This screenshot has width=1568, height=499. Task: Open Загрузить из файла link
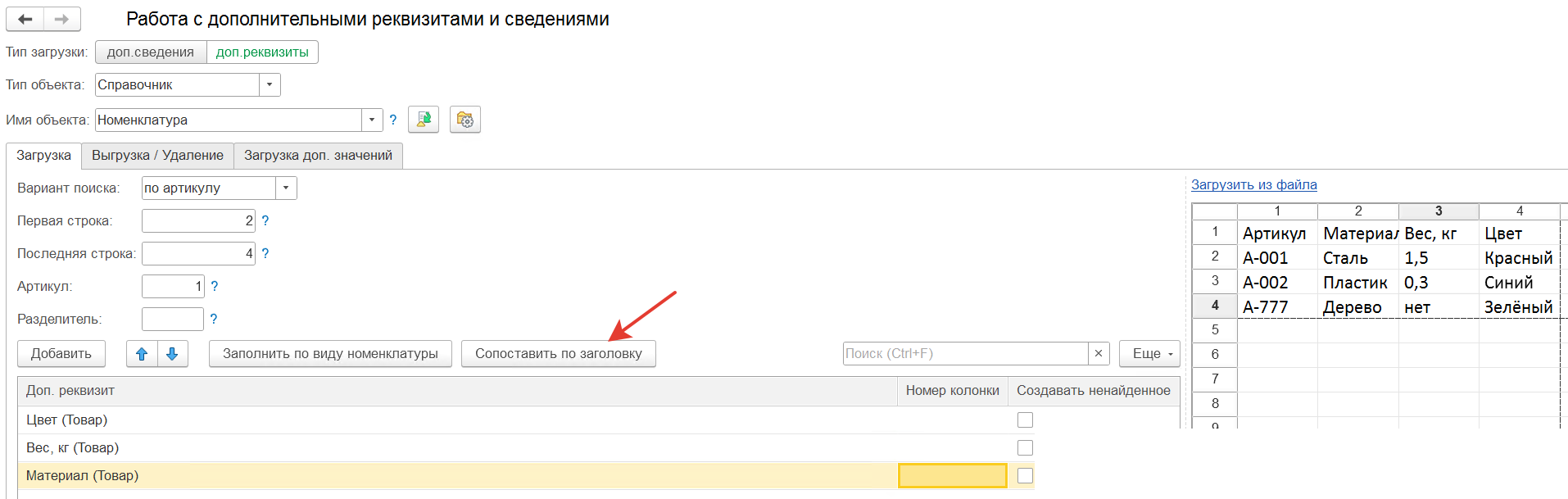click(1253, 185)
